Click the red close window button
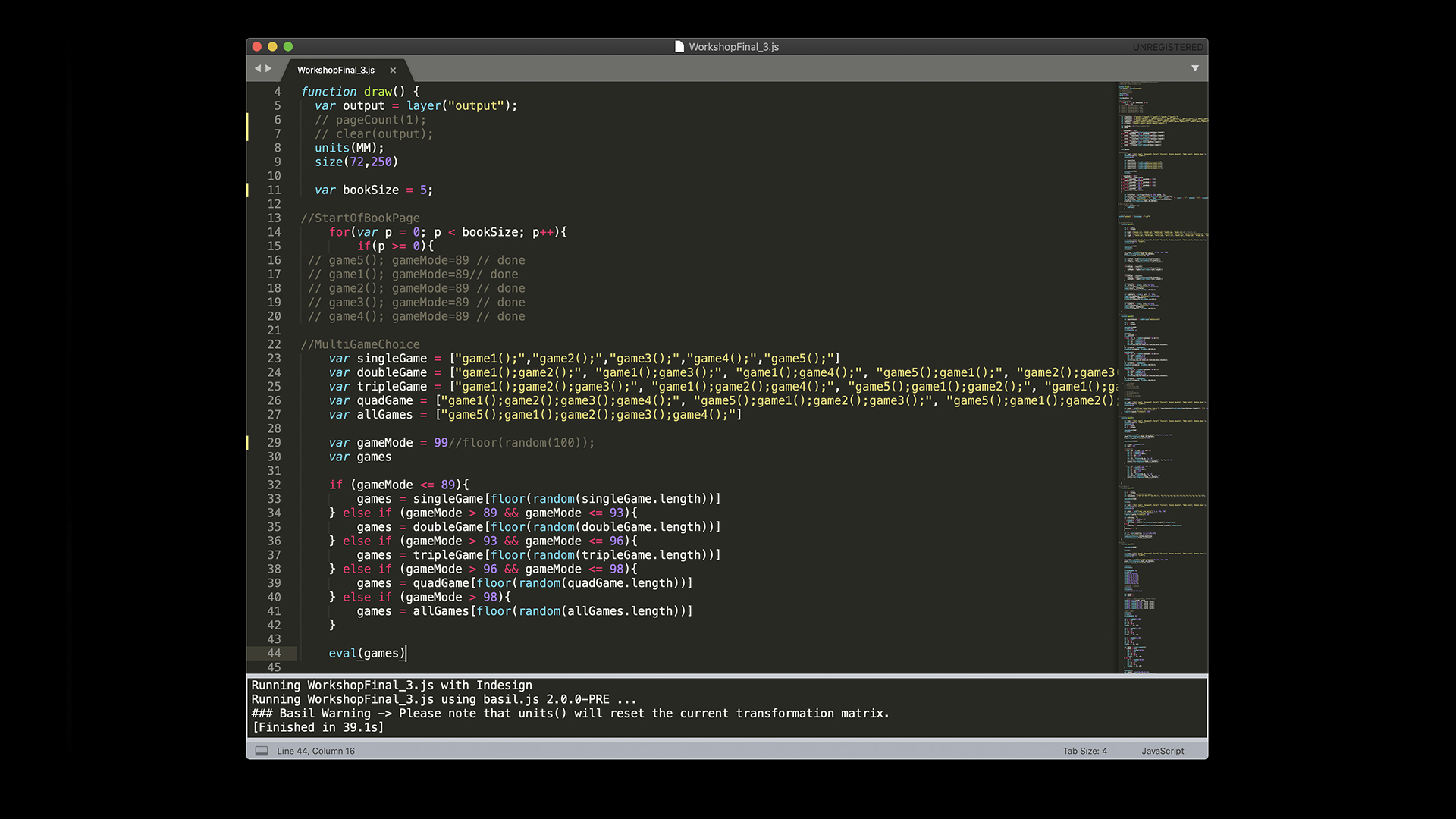 (257, 46)
